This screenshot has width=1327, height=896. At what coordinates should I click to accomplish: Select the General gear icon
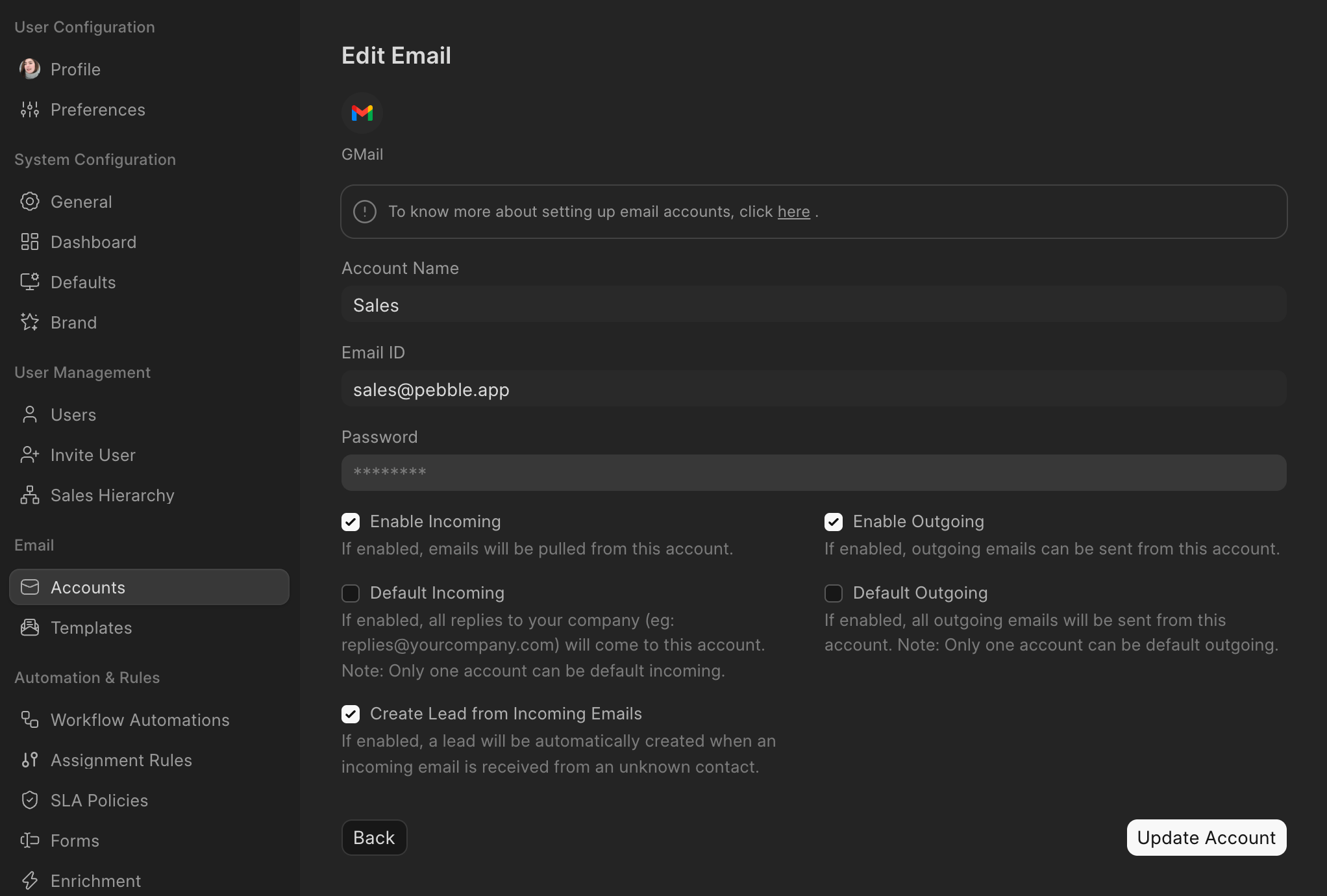(x=30, y=201)
